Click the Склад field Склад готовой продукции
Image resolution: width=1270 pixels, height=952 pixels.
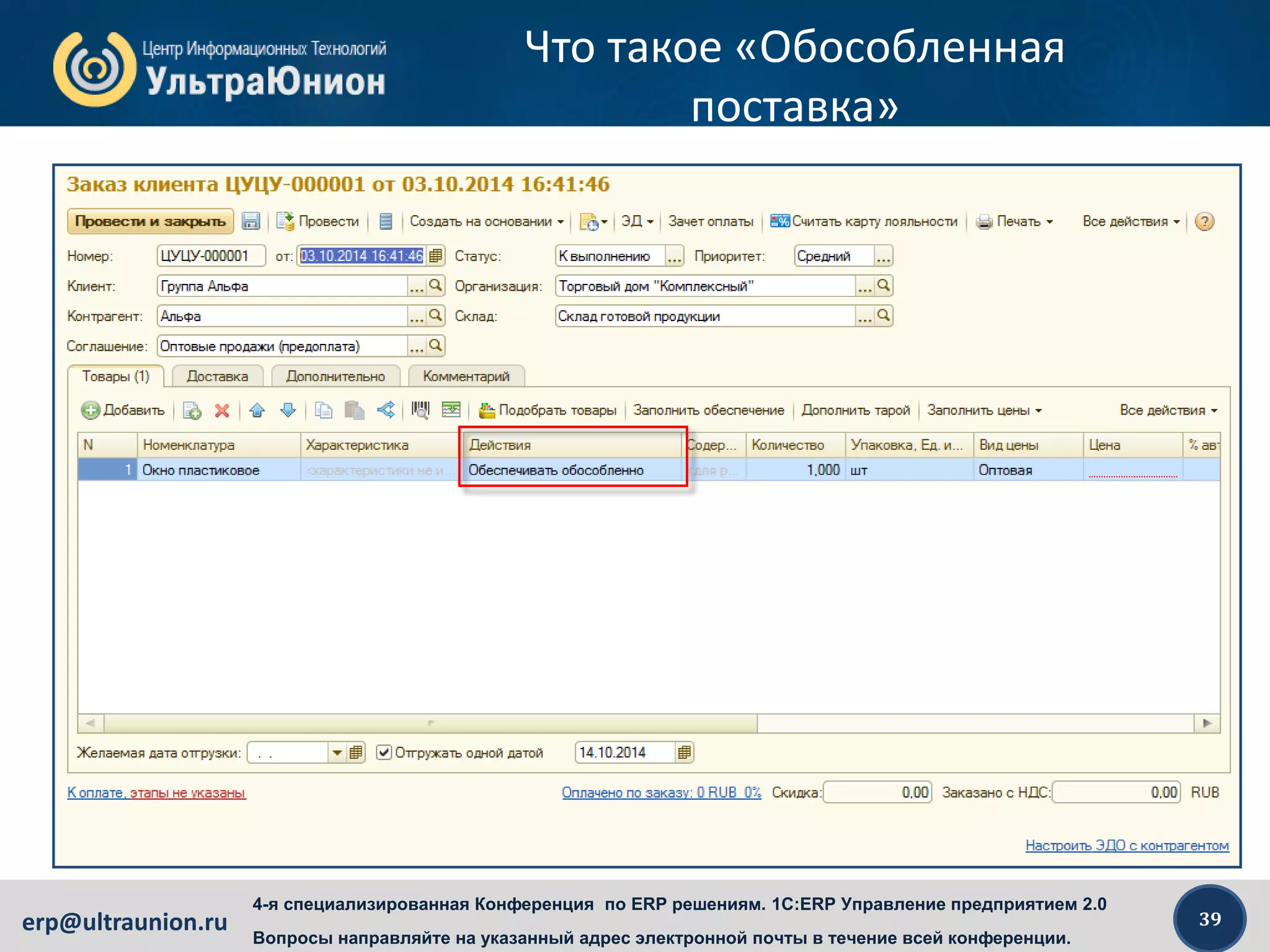click(x=705, y=316)
